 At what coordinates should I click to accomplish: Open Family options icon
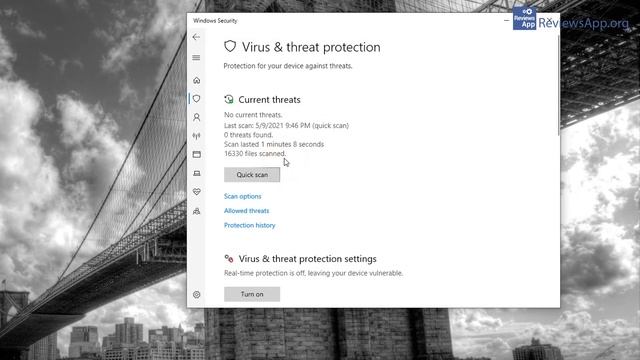pos(196,211)
